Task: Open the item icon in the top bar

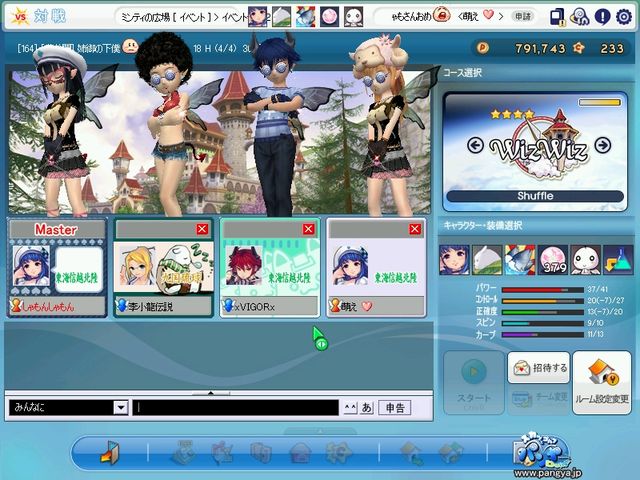Action: [x=305, y=17]
